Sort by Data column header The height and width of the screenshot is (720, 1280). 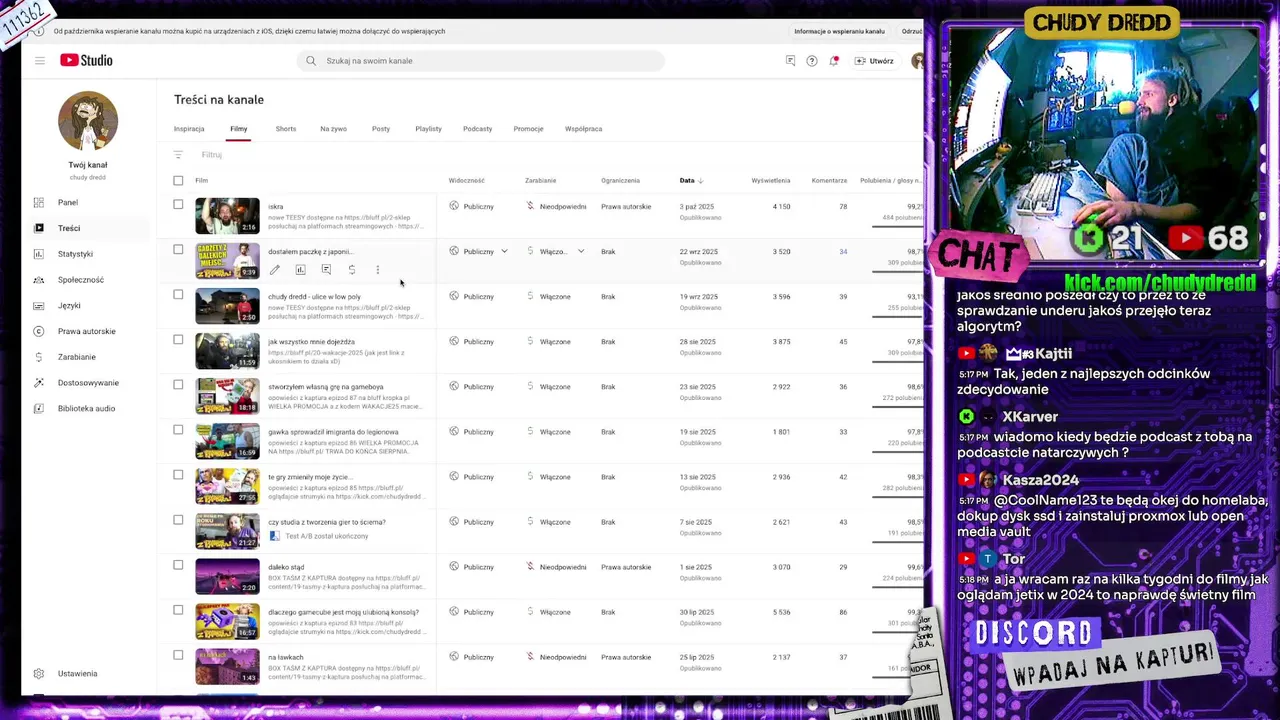tap(691, 181)
